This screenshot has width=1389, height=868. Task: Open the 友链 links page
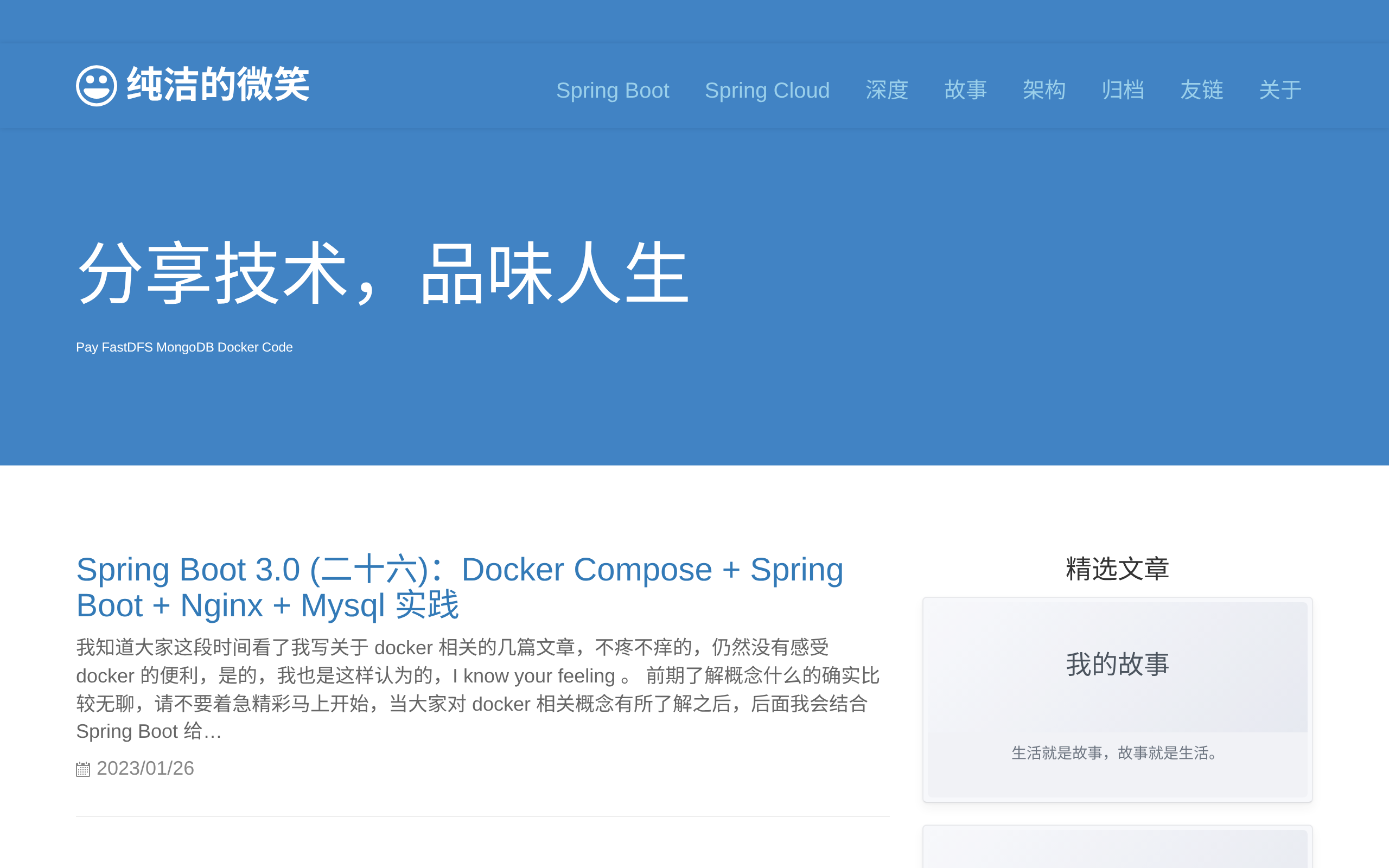pyautogui.click(x=1201, y=90)
